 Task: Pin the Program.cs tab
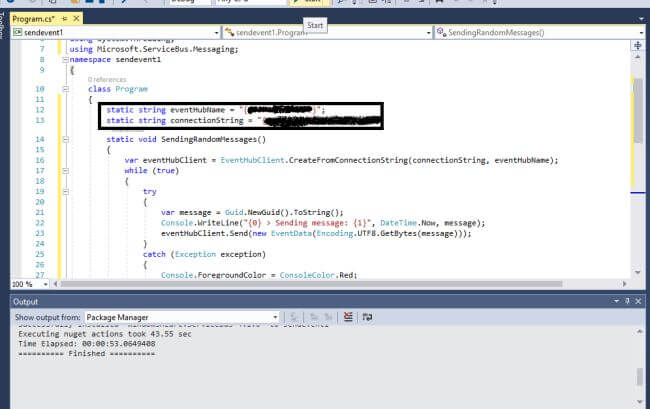[64, 19]
